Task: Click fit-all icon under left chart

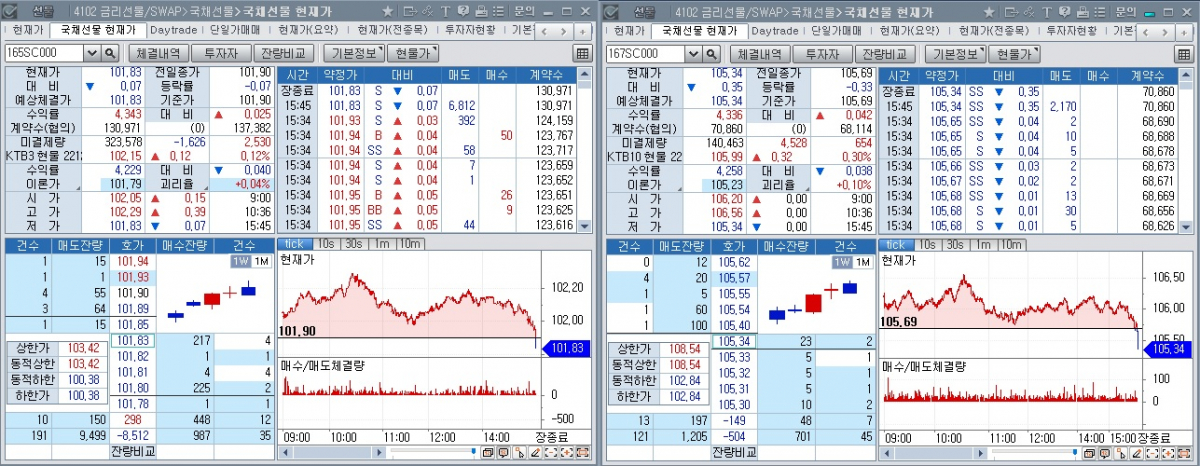Action: pyautogui.click(x=583, y=452)
